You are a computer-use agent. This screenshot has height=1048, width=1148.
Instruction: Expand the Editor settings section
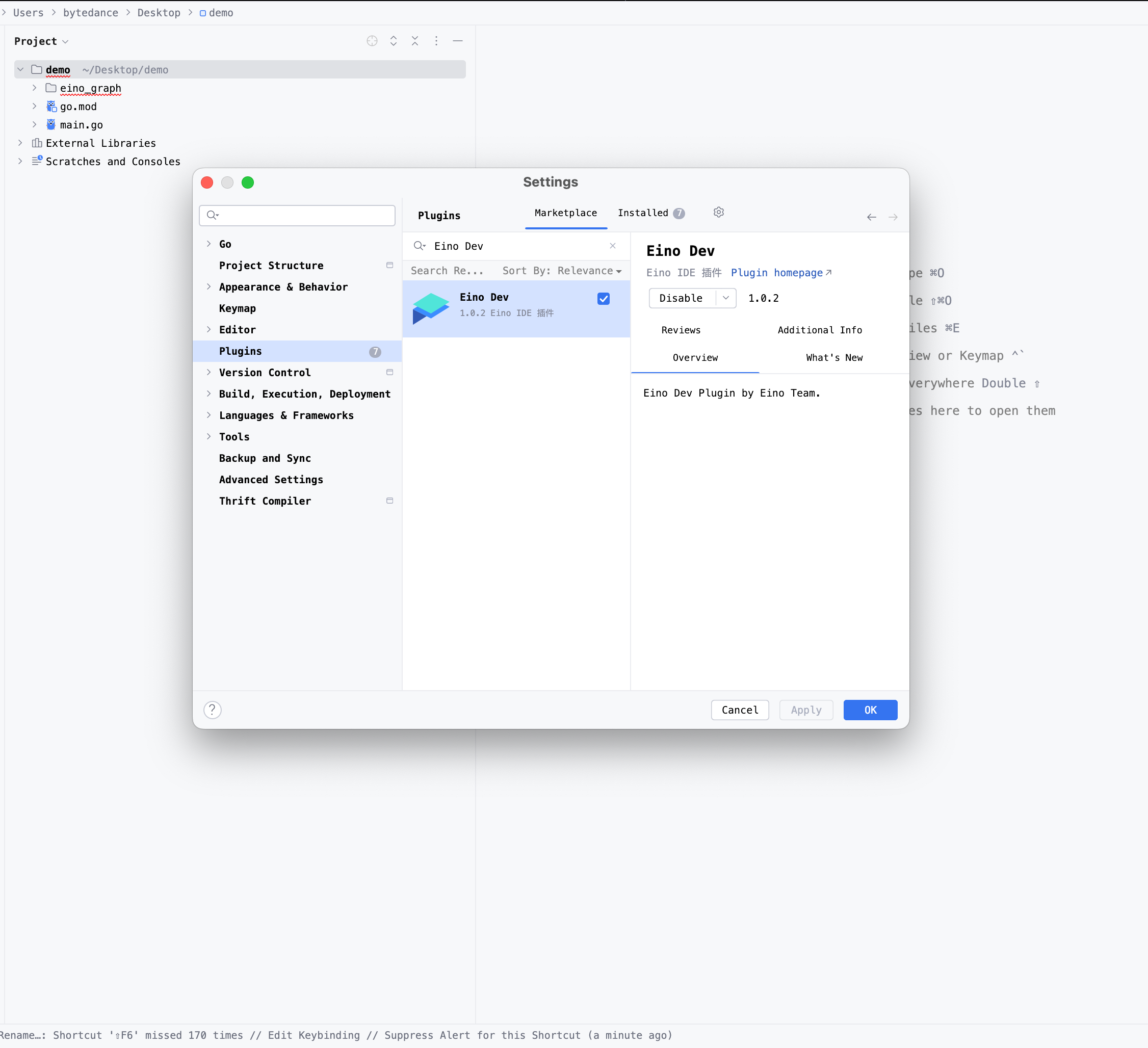tap(209, 330)
